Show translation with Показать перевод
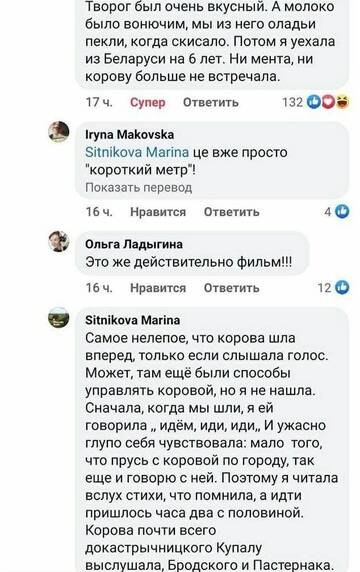360x572 pixels. tap(139, 188)
